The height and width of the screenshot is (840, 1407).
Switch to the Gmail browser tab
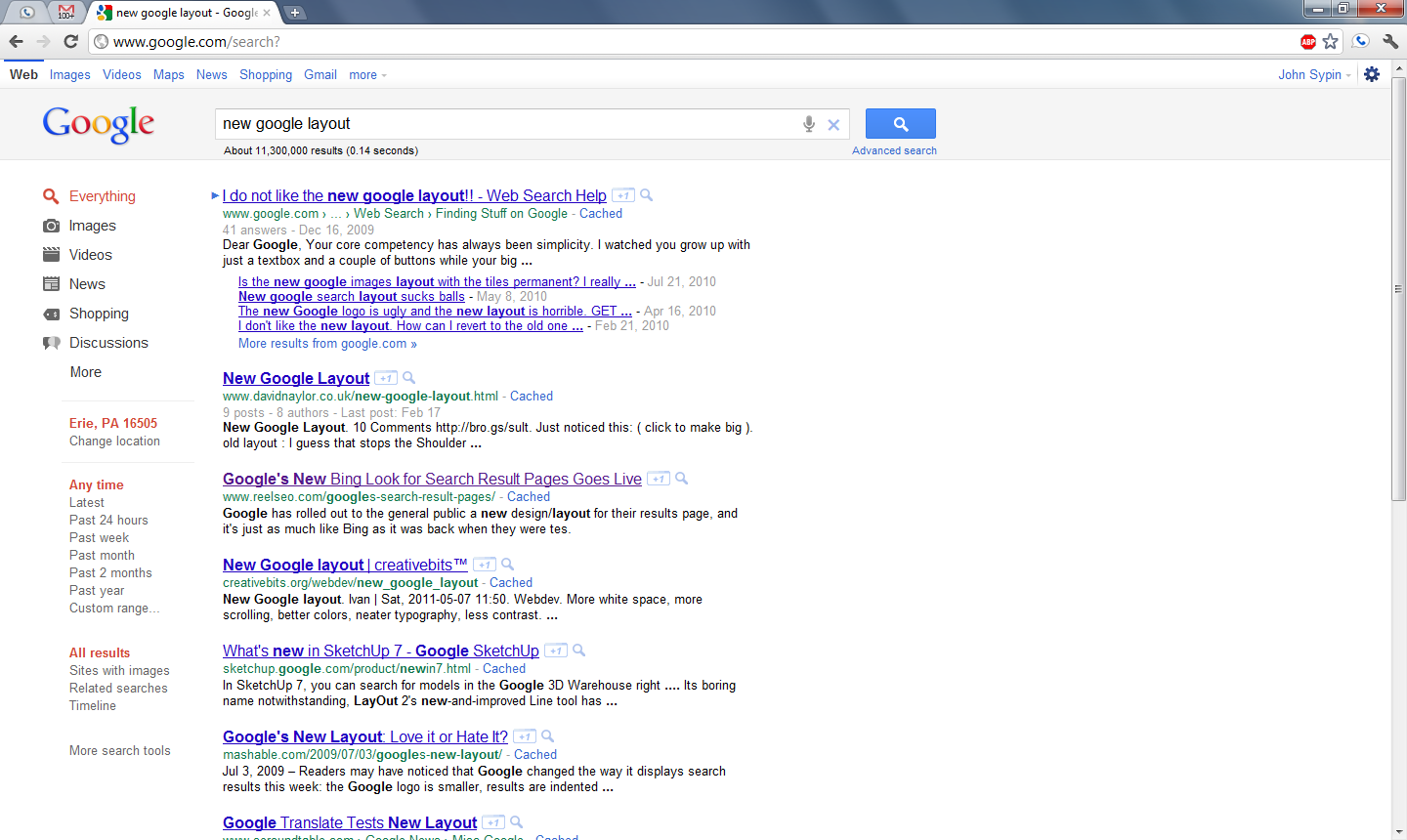point(64,14)
